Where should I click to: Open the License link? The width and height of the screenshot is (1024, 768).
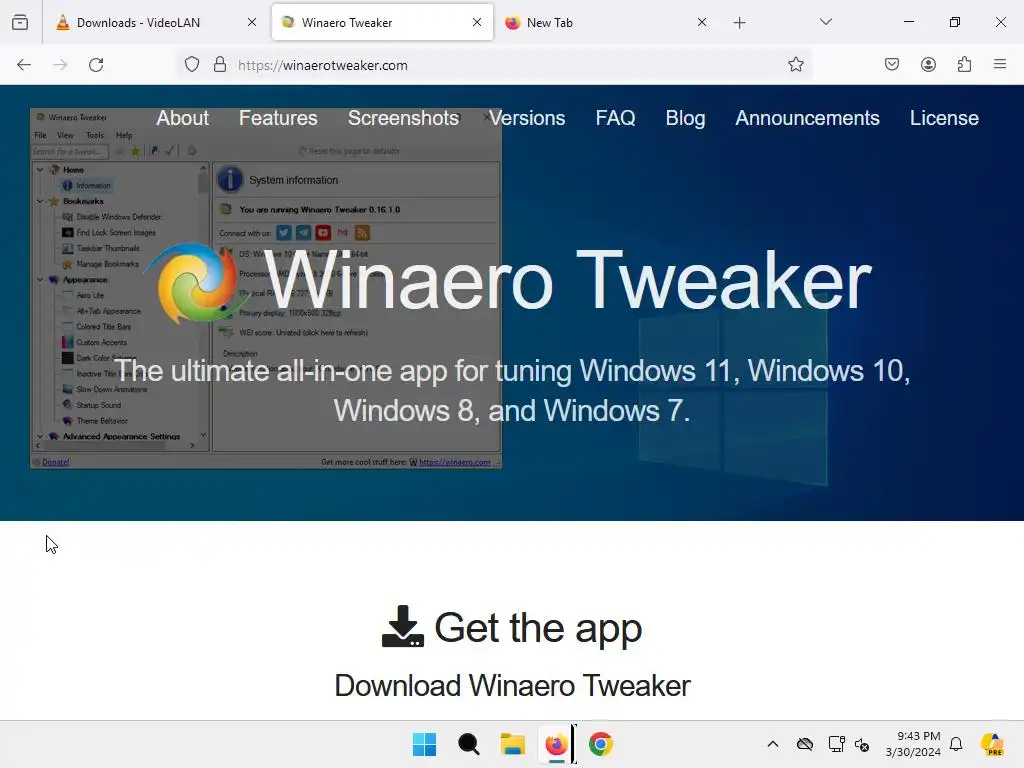(944, 118)
